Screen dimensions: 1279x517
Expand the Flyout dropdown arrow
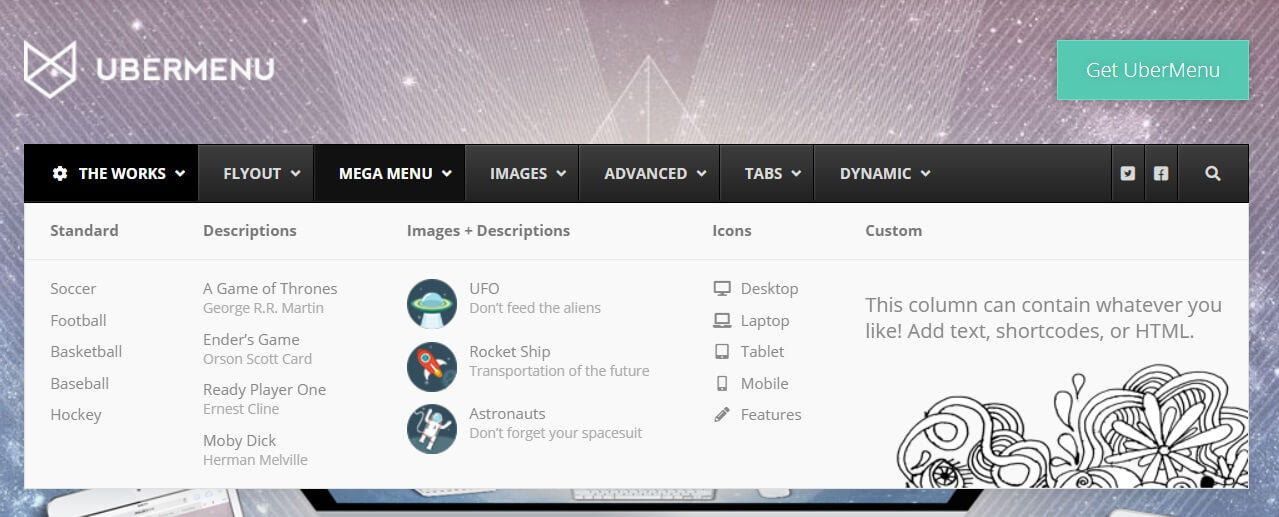coord(296,173)
